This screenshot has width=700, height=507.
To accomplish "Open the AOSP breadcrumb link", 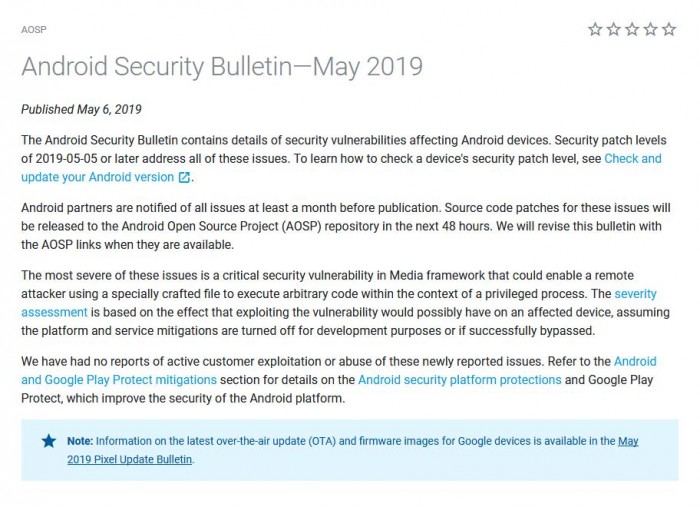I will coord(34,29).
